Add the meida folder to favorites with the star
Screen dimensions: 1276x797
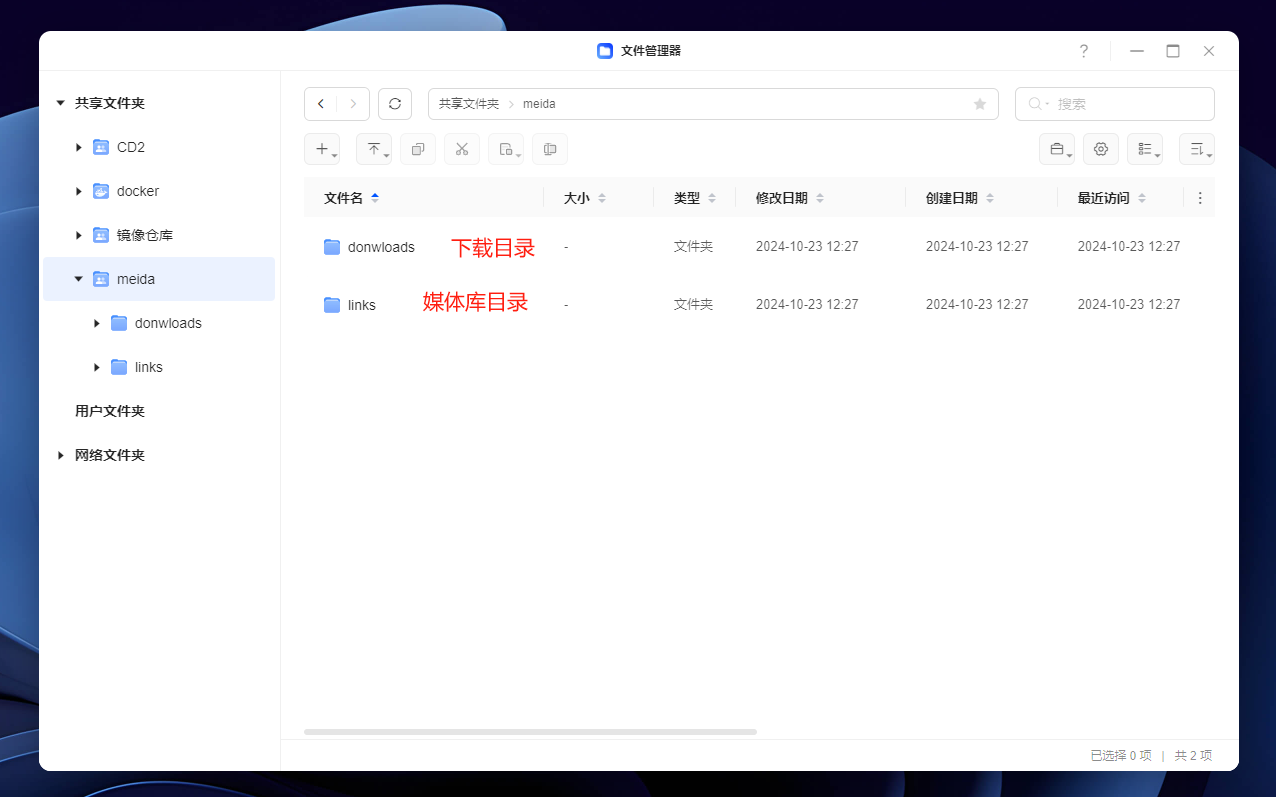pos(979,104)
